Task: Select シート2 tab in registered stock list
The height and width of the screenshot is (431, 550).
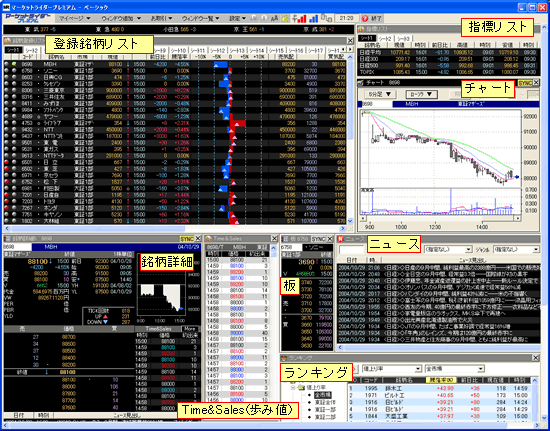Action: point(32,50)
